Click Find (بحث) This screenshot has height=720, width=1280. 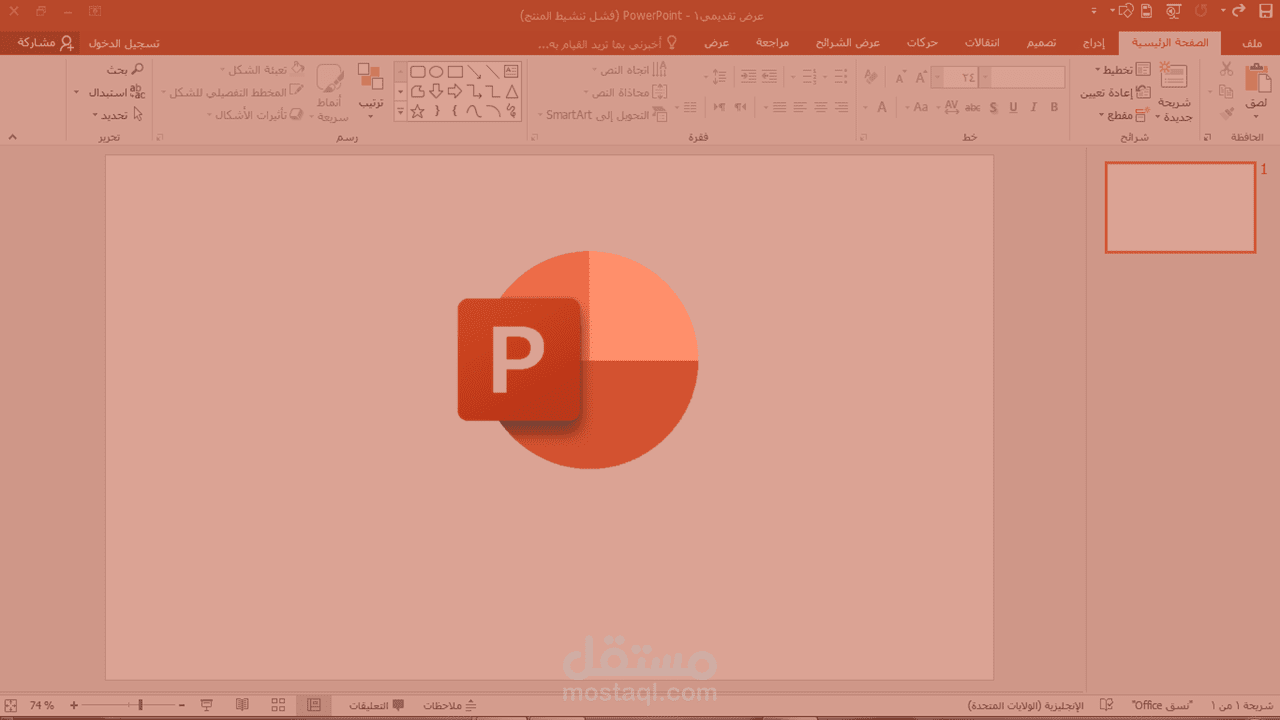125,70
